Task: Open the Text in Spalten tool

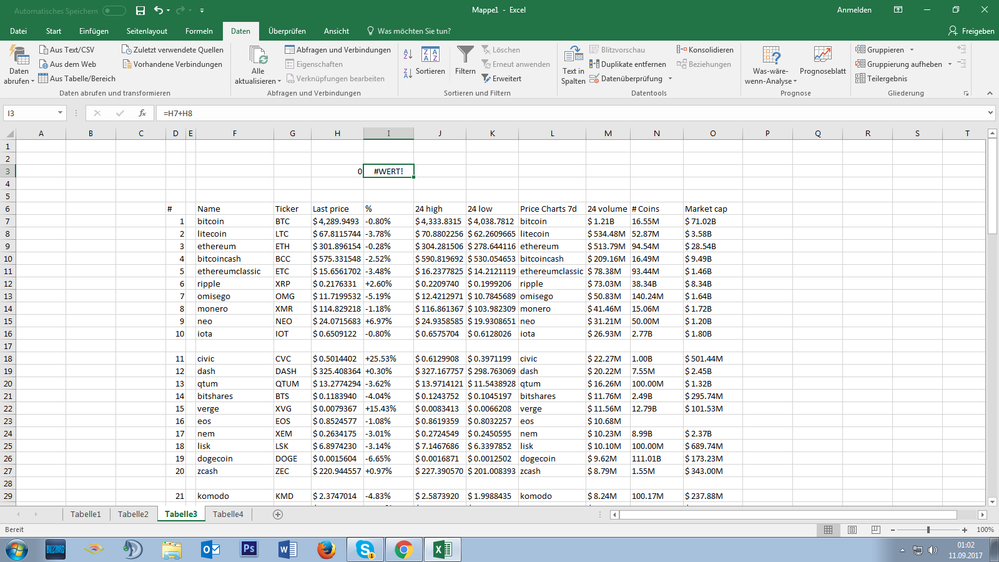Action: 573,62
